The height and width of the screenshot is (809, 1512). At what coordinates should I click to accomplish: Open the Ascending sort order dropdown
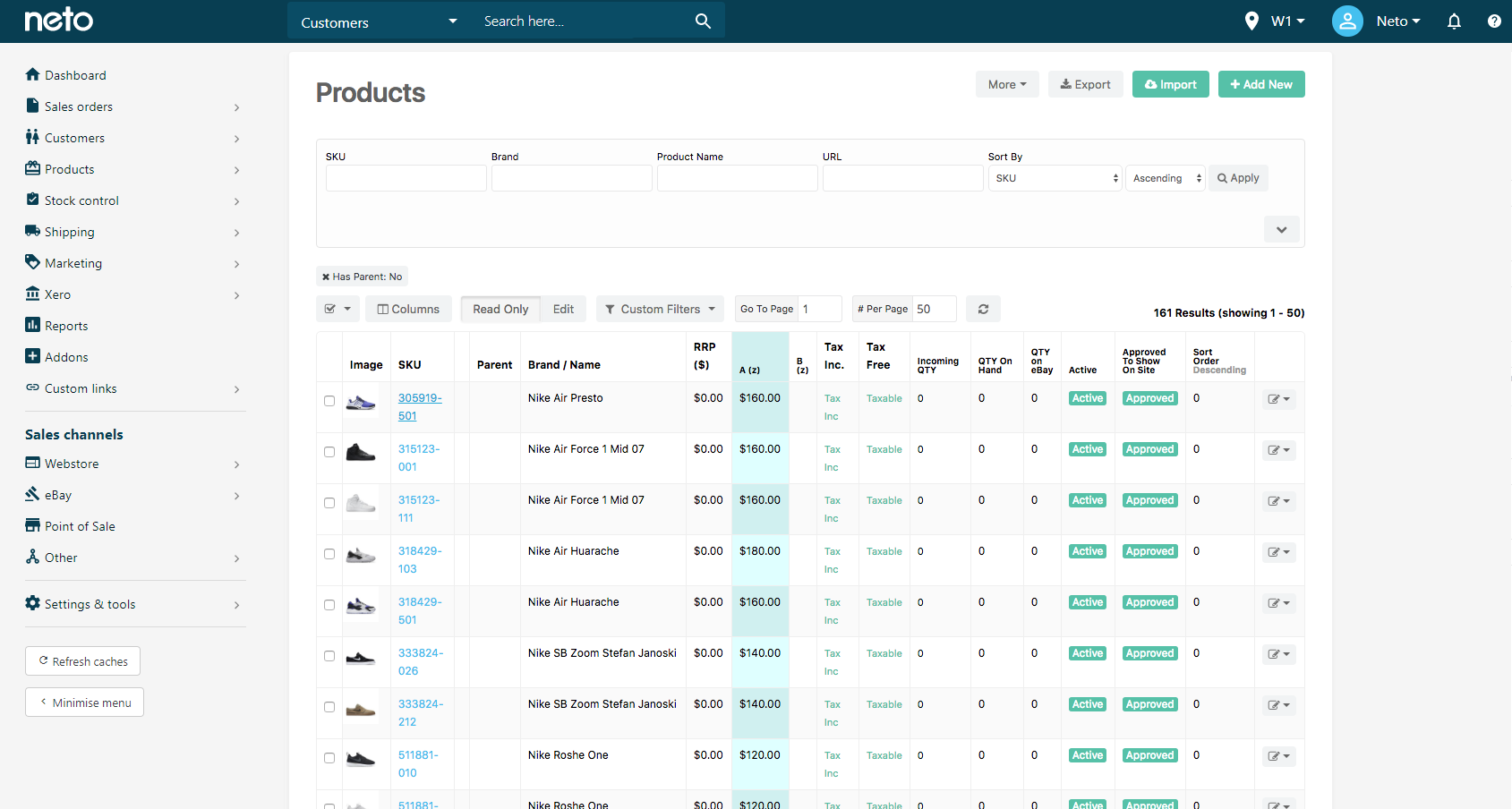(1166, 178)
